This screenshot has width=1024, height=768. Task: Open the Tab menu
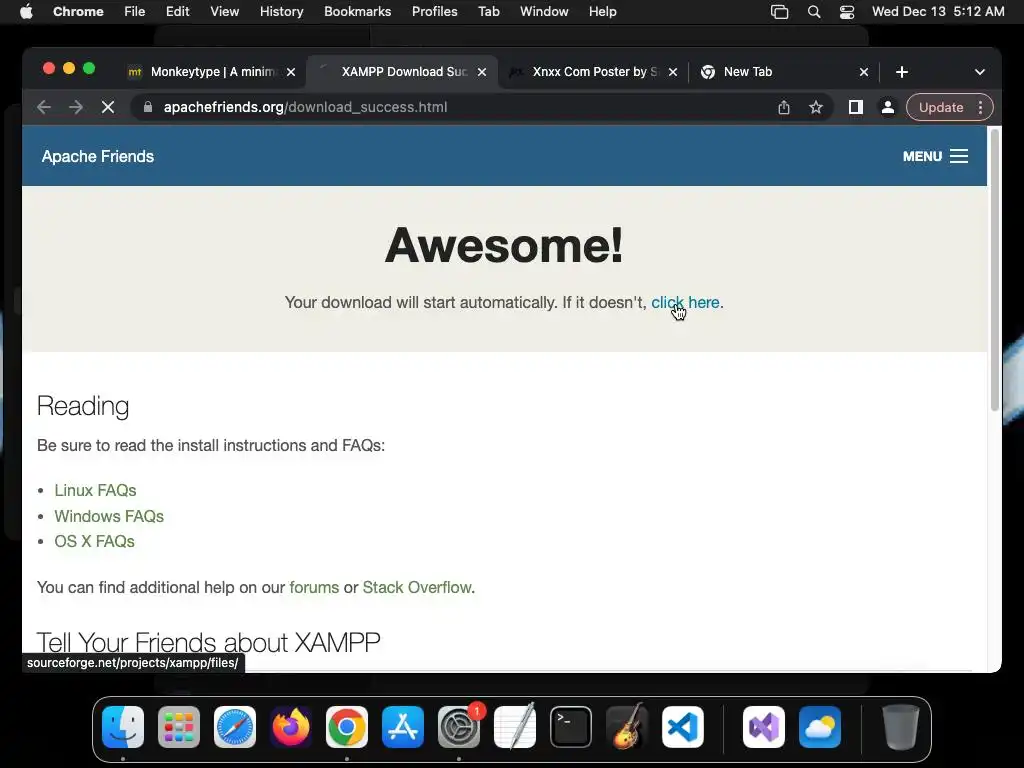tap(488, 12)
